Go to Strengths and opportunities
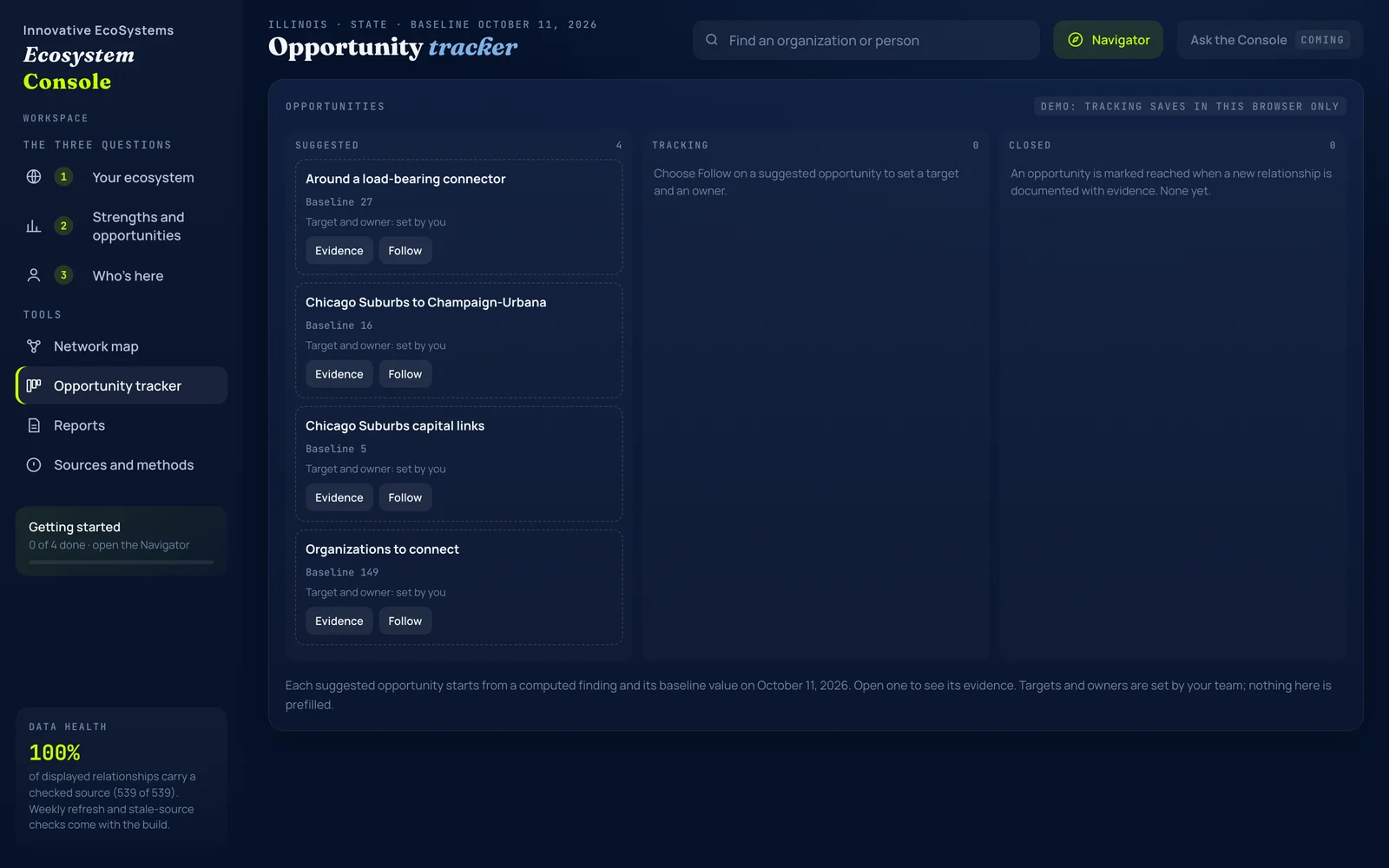 pos(122,227)
